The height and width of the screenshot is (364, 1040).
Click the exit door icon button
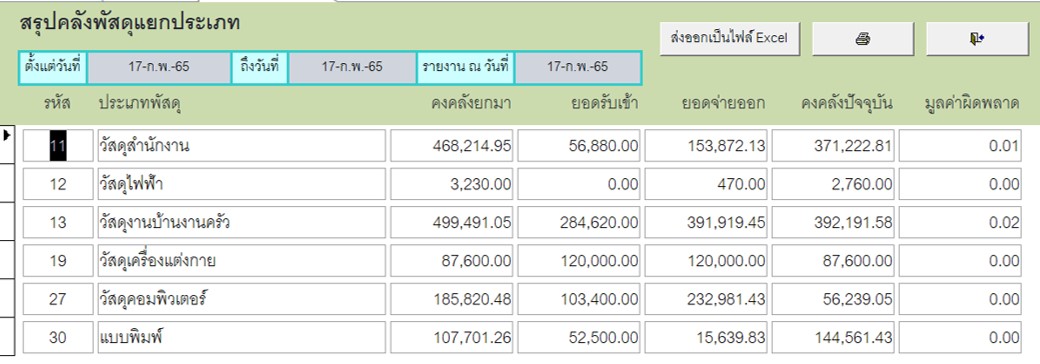click(977, 38)
